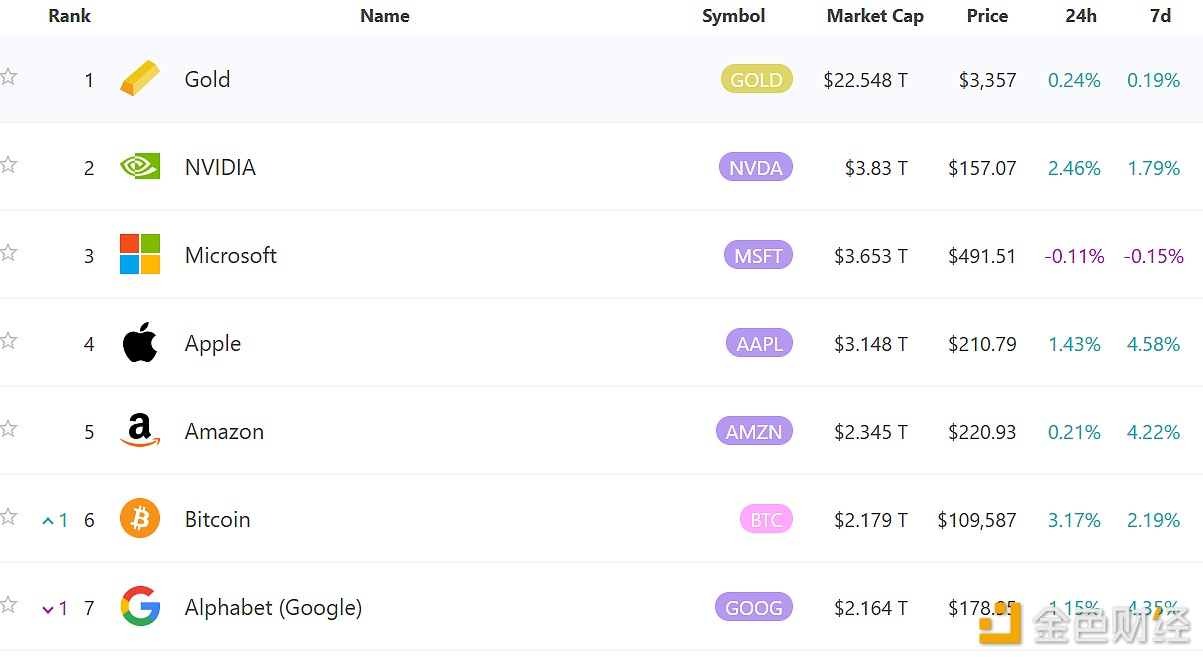Image resolution: width=1203 pixels, height=657 pixels.
Task: Sort table by Price column
Action: pos(987,16)
